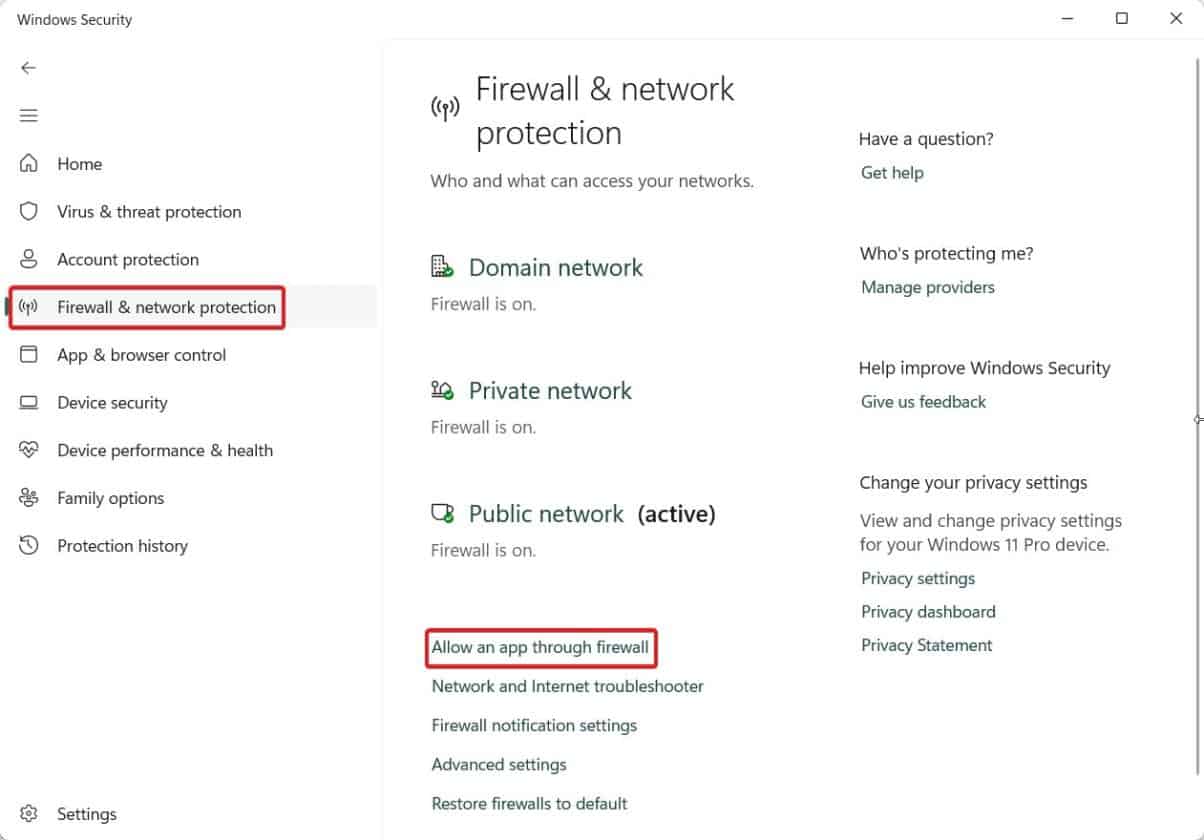
Task: Select Firewall & network protection in sidebar
Action: coord(166,307)
